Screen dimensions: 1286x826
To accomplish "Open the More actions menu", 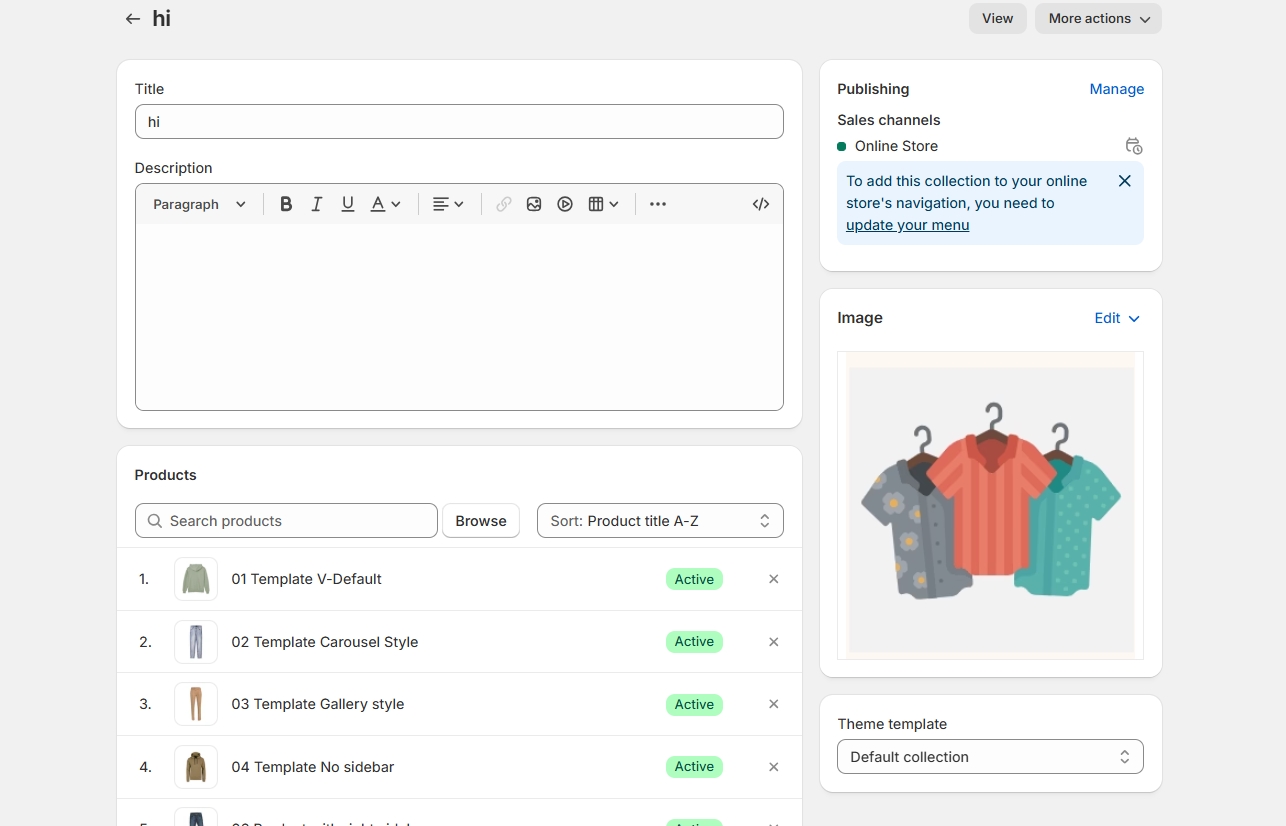I will pos(1098,19).
